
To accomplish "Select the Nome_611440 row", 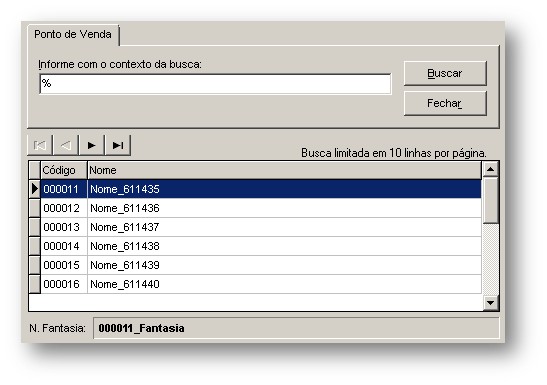I will (x=261, y=284).
